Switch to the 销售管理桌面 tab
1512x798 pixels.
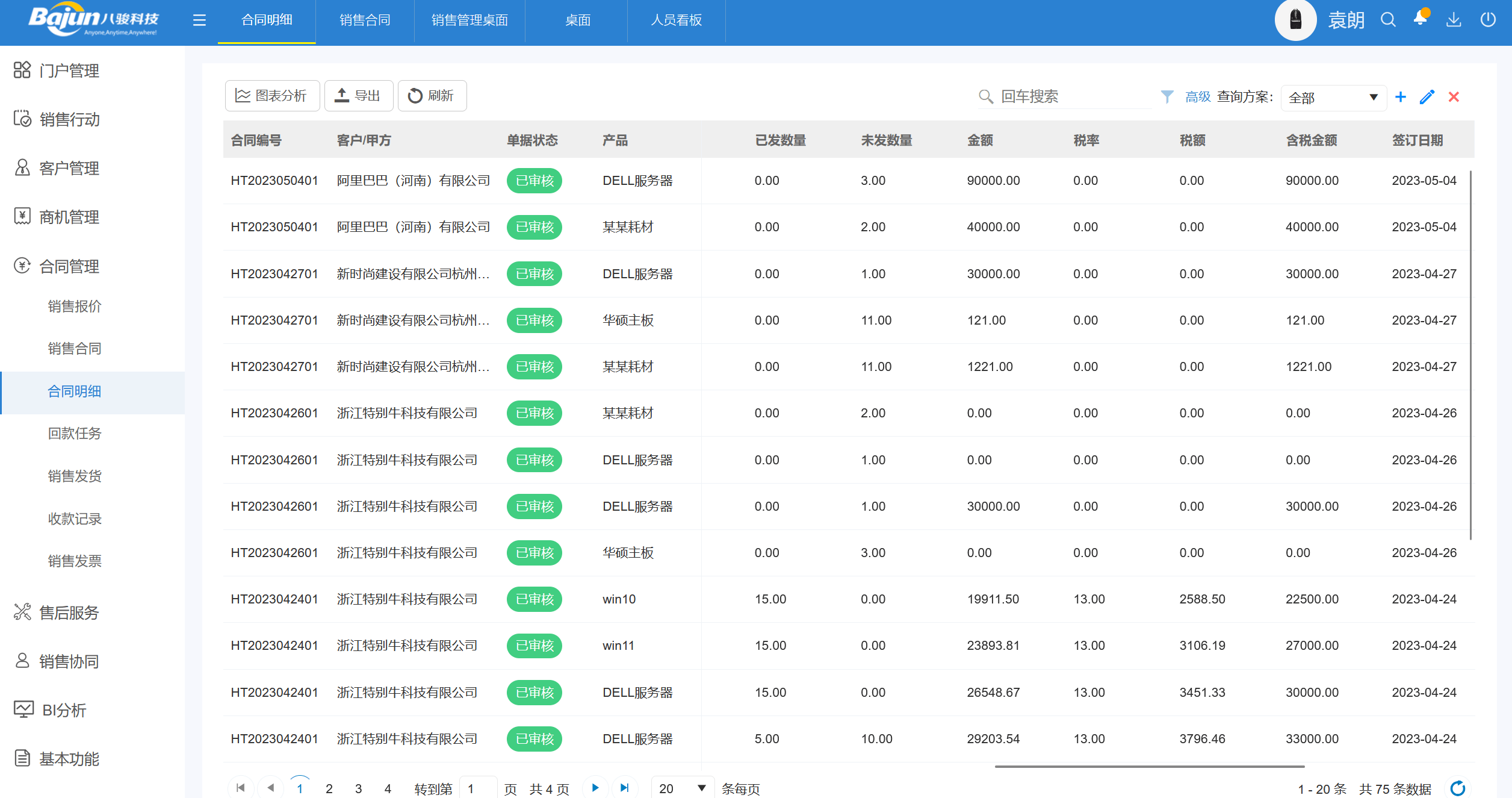click(469, 20)
